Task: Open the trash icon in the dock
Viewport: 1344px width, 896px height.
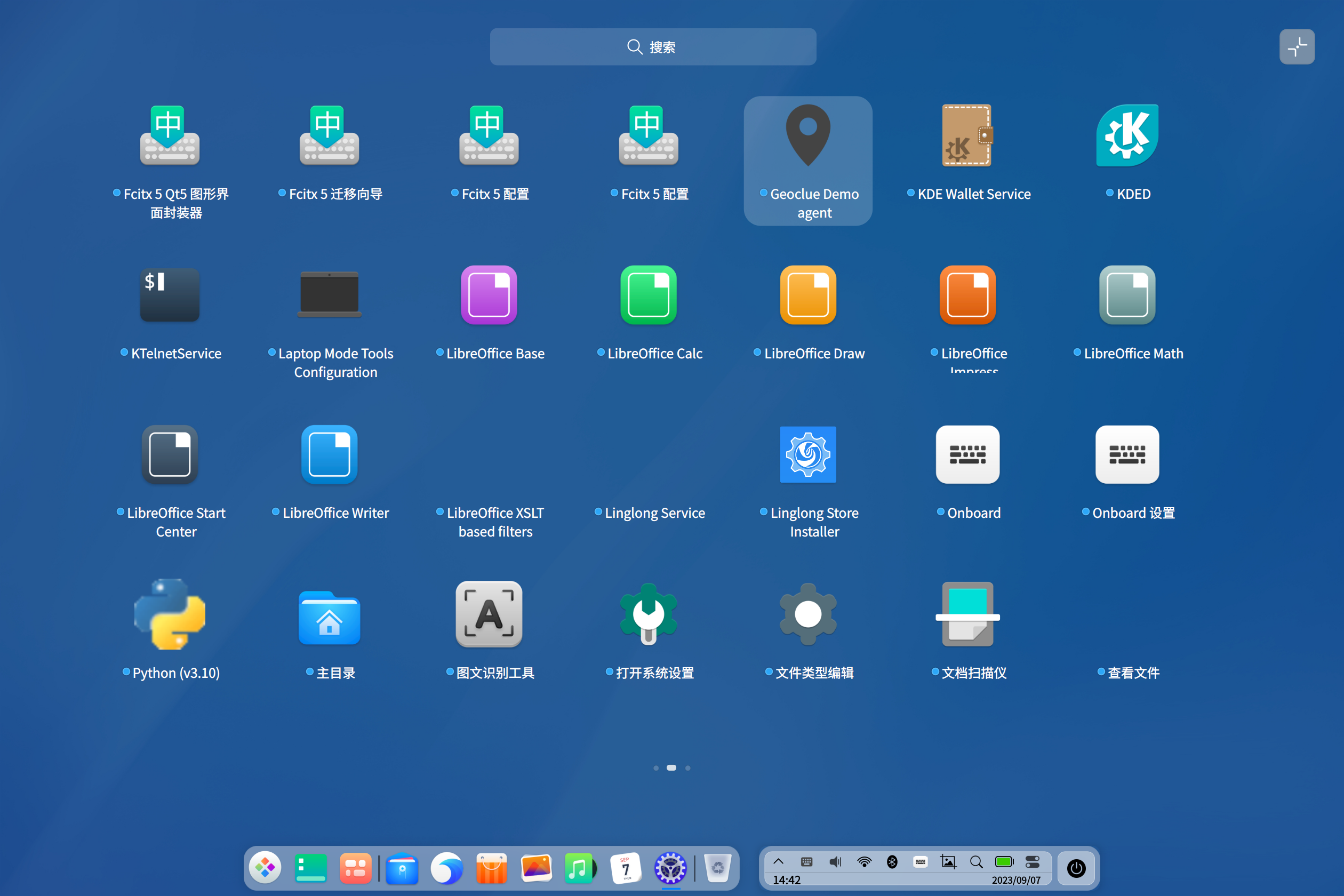Action: (718, 868)
